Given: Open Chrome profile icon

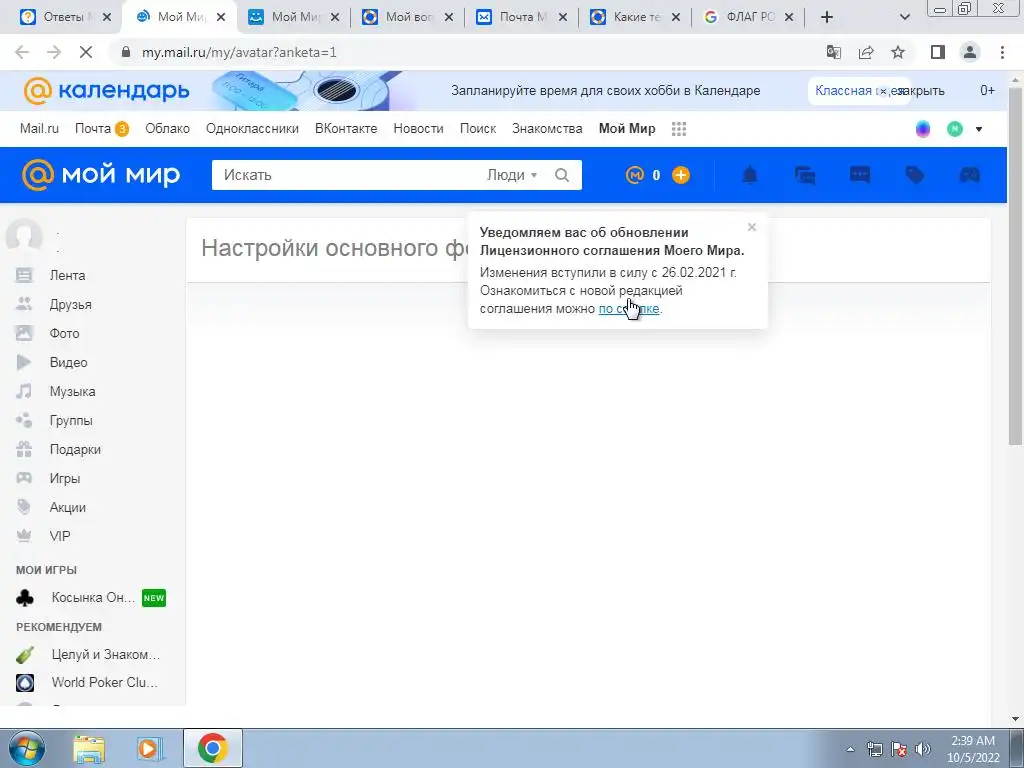Looking at the screenshot, I should point(970,52).
